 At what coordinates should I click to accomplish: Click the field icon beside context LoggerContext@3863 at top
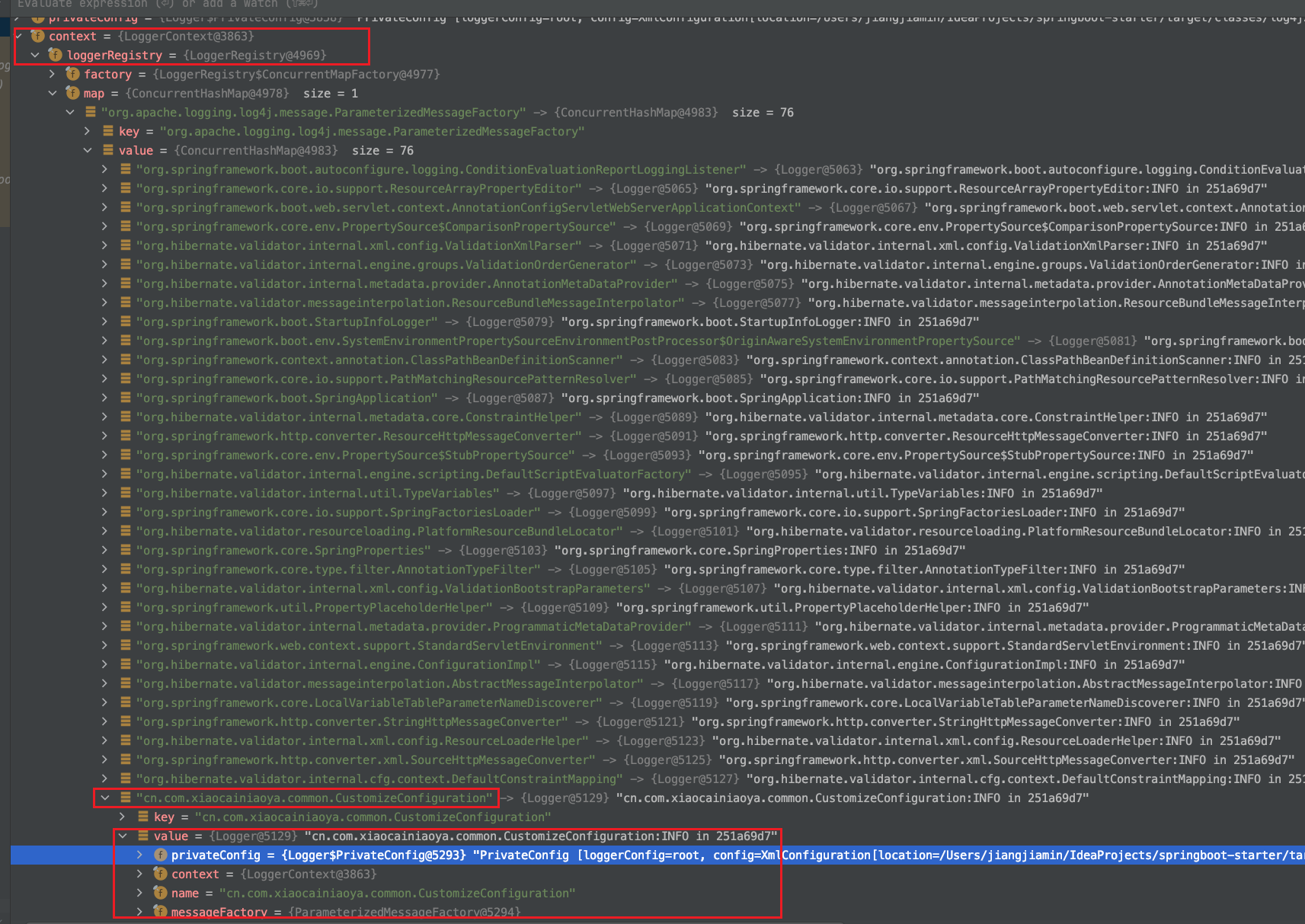[x=37, y=36]
